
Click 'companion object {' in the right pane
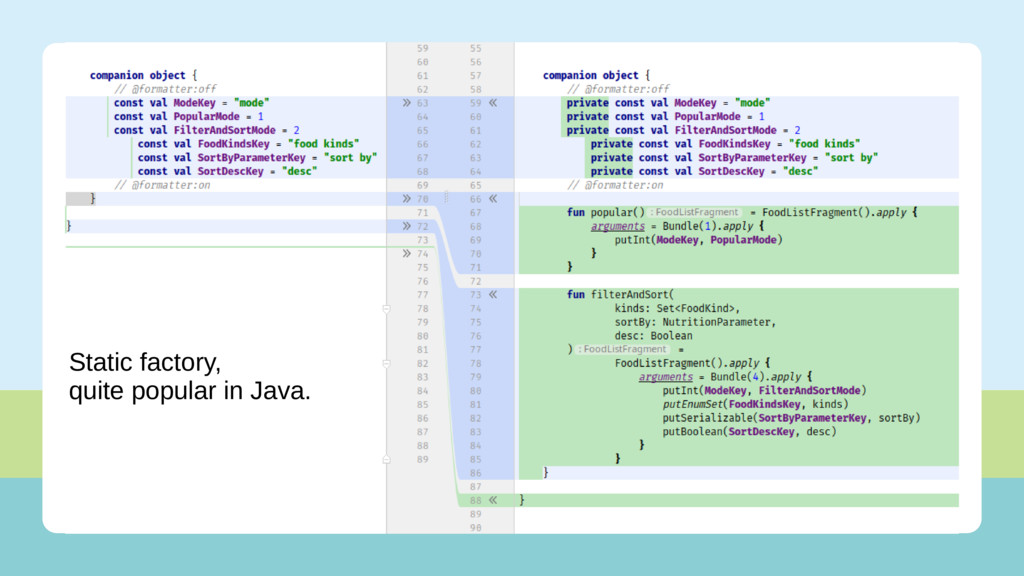(x=596, y=75)
